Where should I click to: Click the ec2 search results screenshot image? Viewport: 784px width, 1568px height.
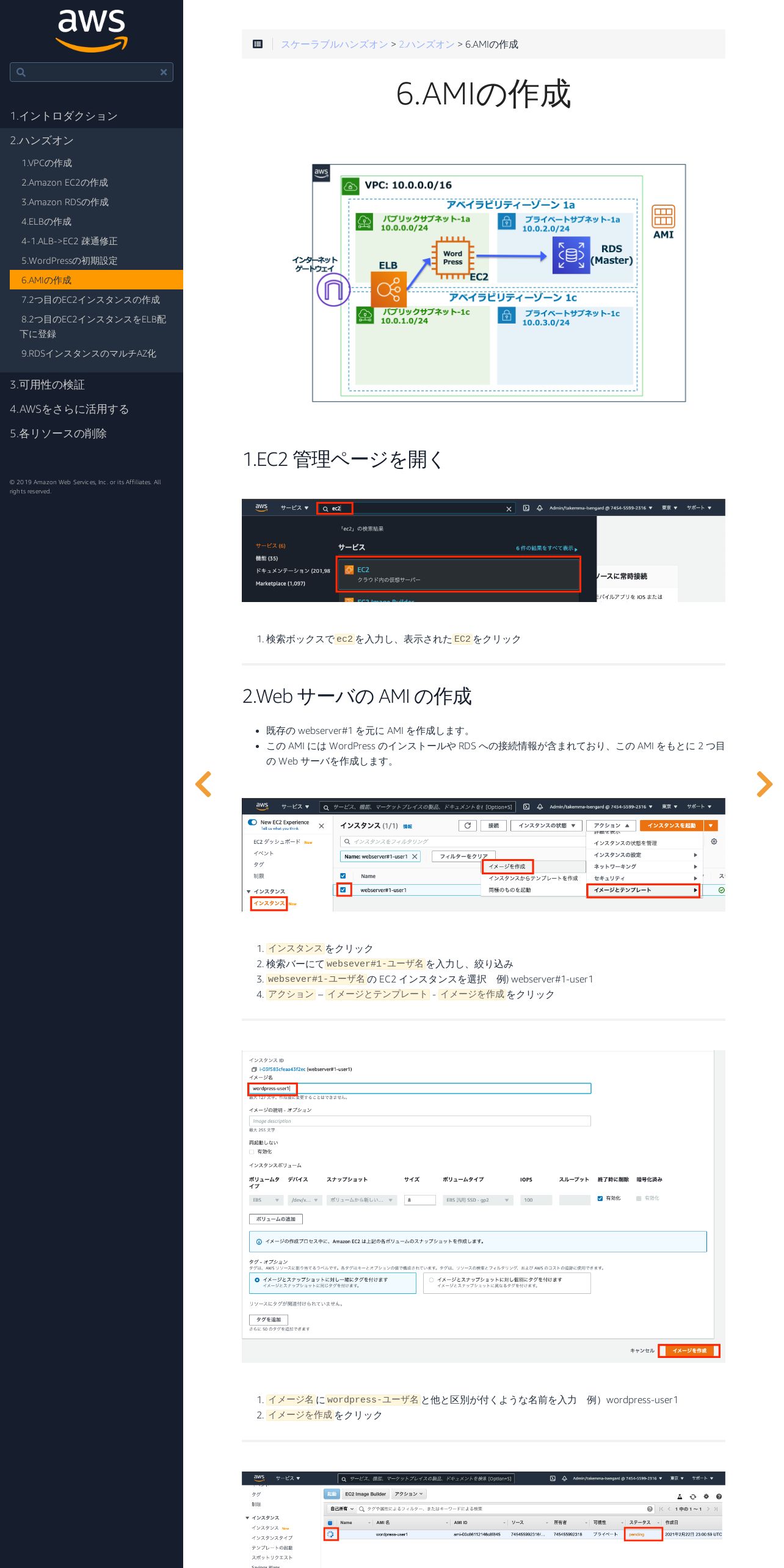point(484,550)
